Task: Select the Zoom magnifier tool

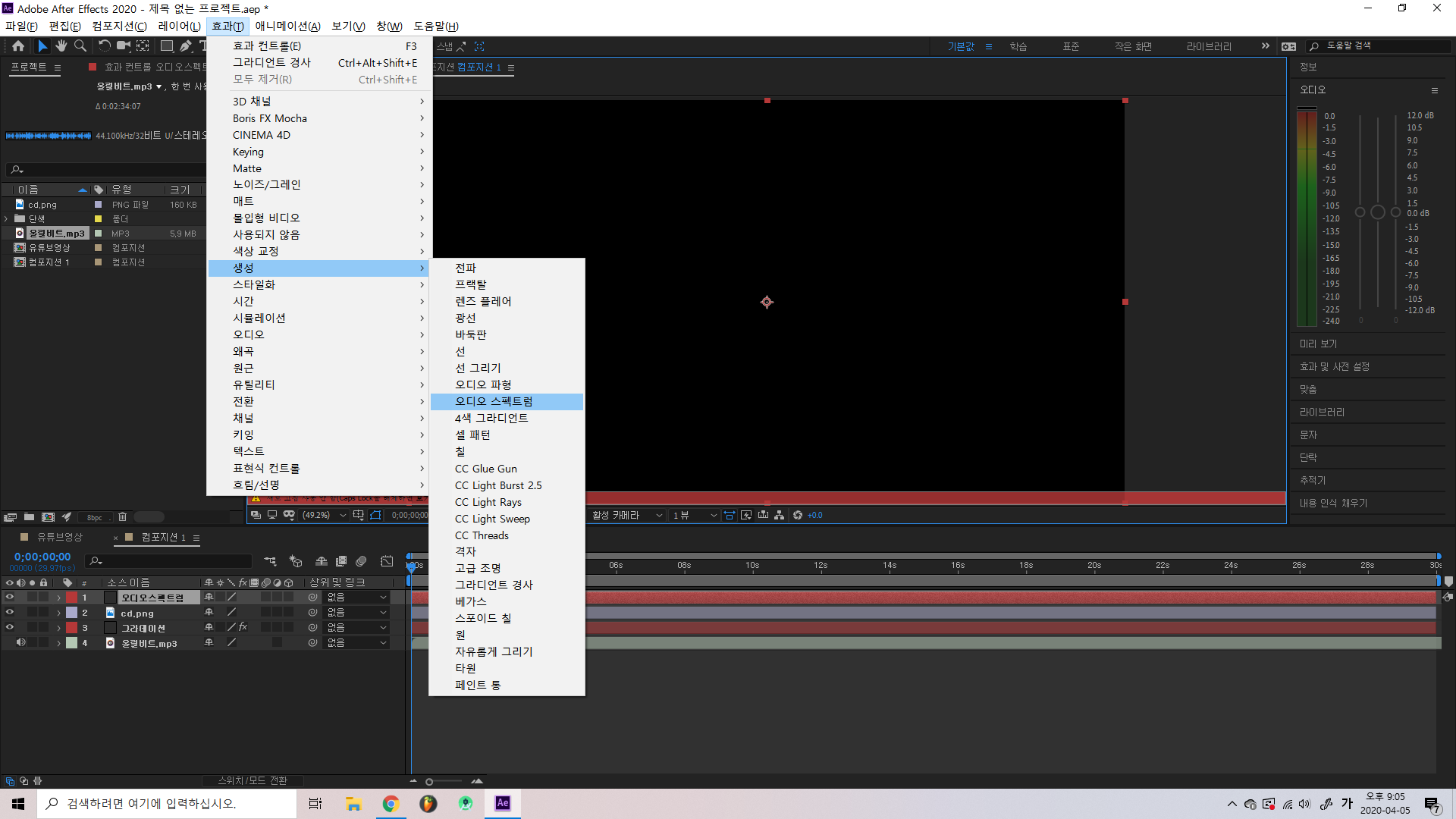Action: 80,46
